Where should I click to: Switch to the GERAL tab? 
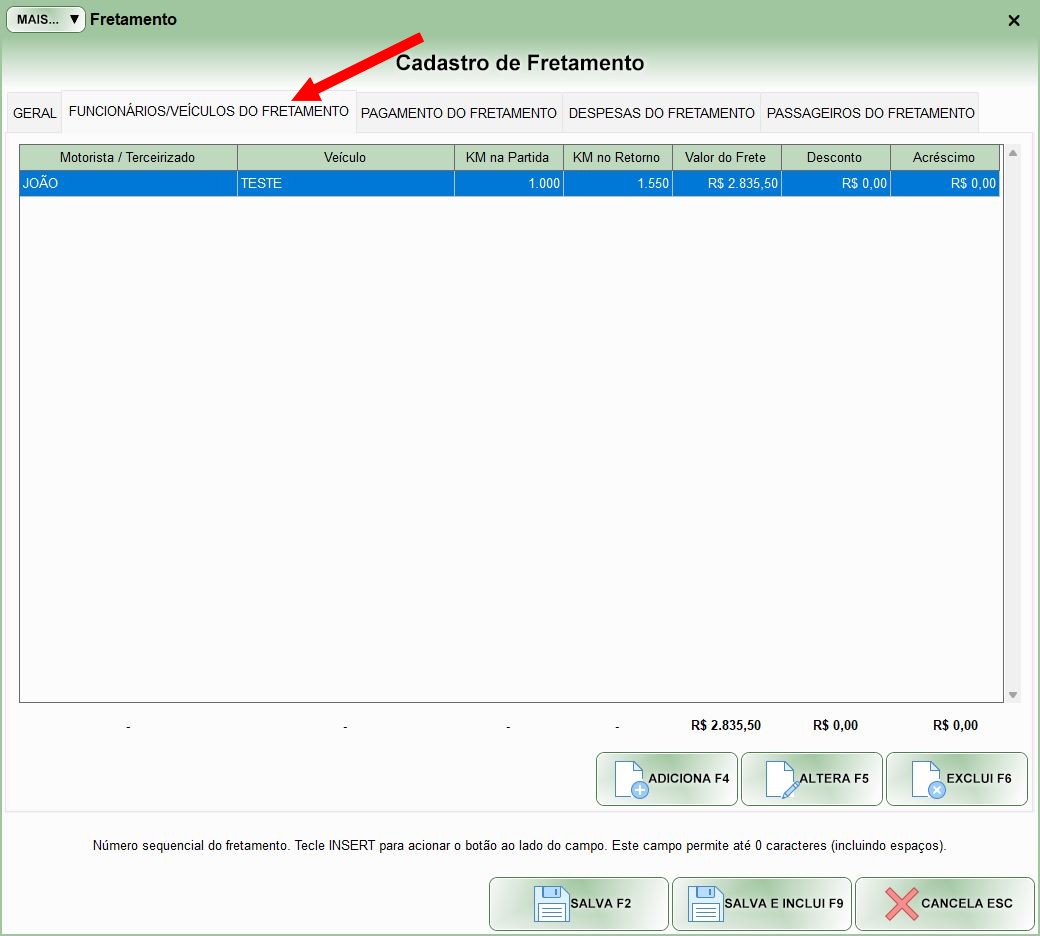[x=34, y=113]
